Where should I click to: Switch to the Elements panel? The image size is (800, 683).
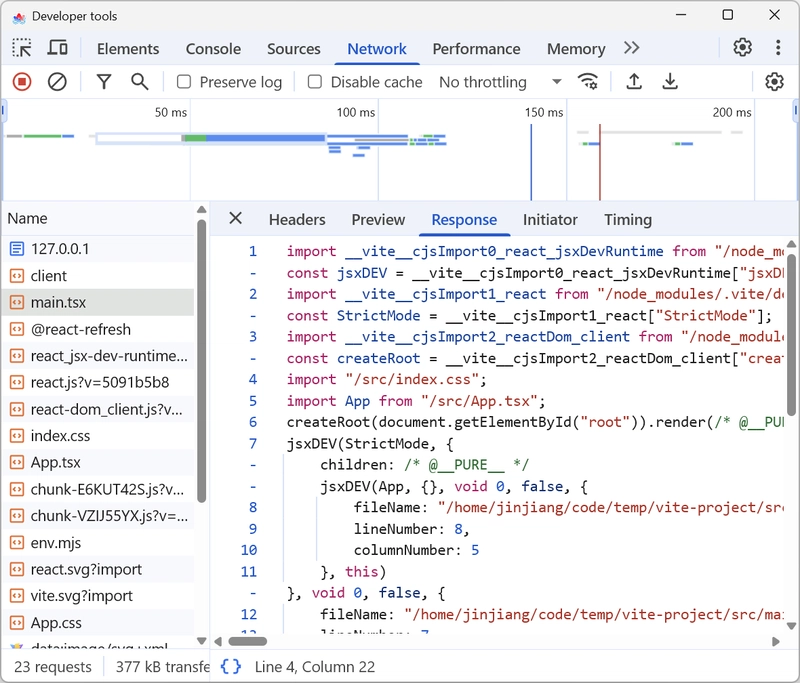(x=128, y=48)
